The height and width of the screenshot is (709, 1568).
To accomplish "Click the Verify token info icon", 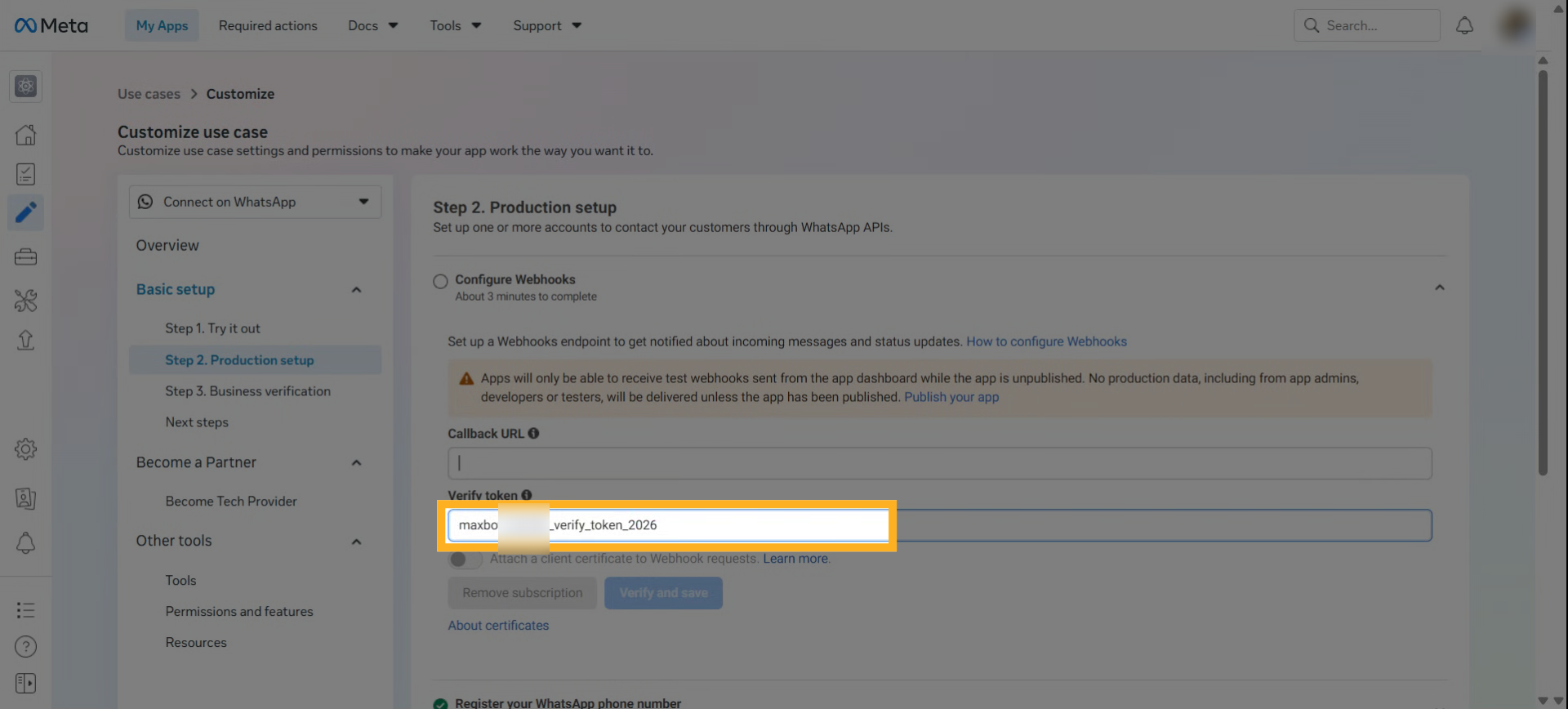I will point(527,495).
